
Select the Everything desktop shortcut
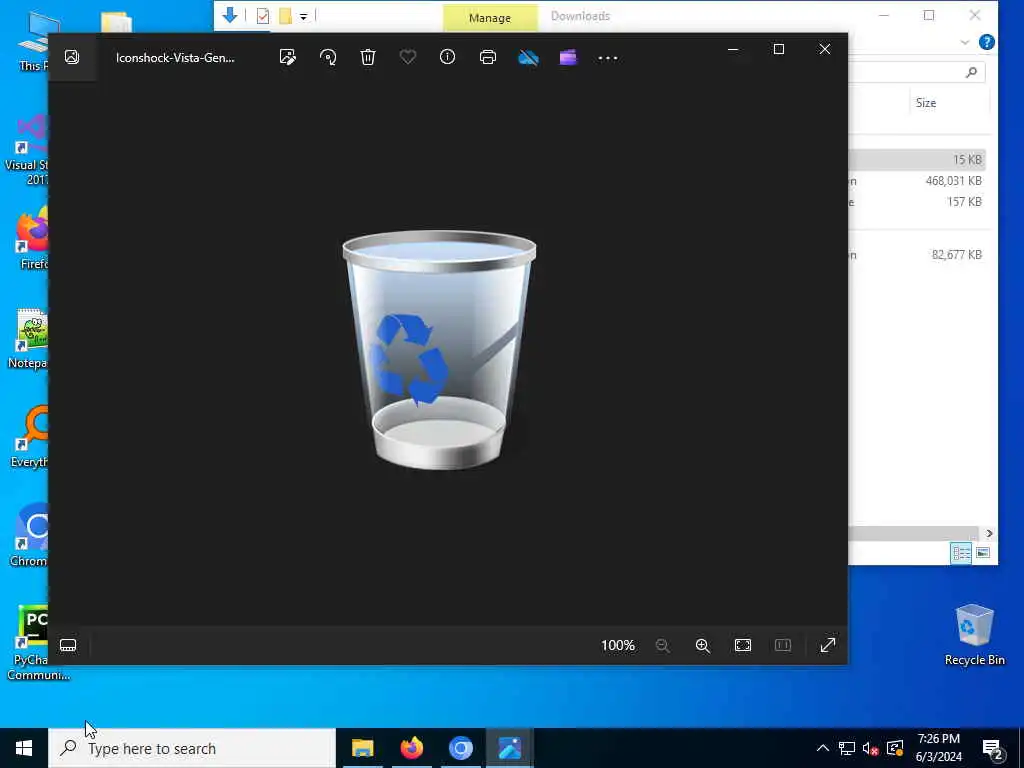29,436
